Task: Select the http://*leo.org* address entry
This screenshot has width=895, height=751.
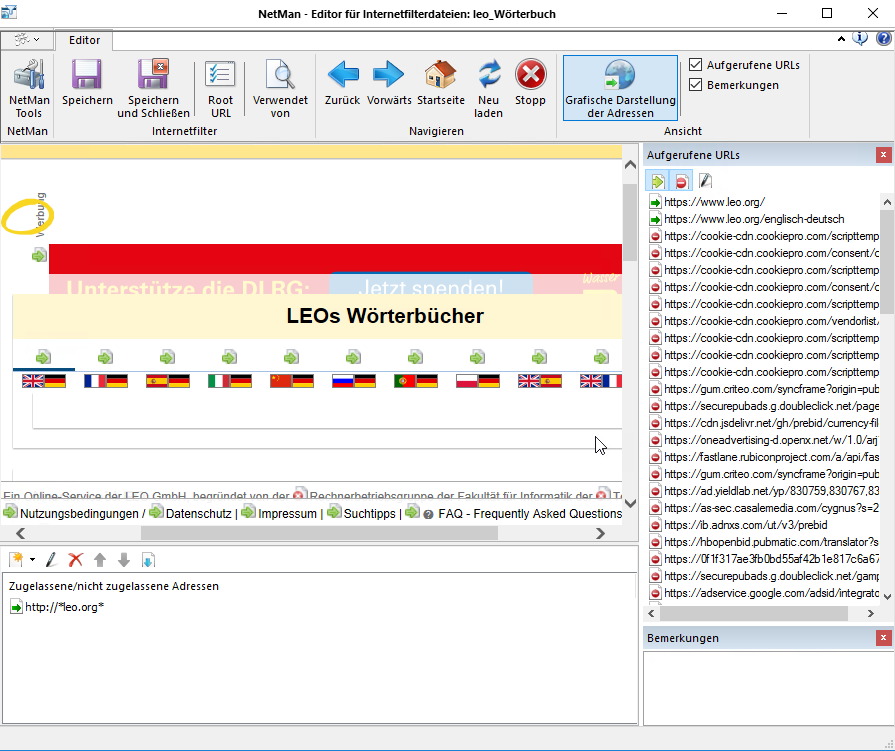Action: pyautogui.click(x=64, y=607)
